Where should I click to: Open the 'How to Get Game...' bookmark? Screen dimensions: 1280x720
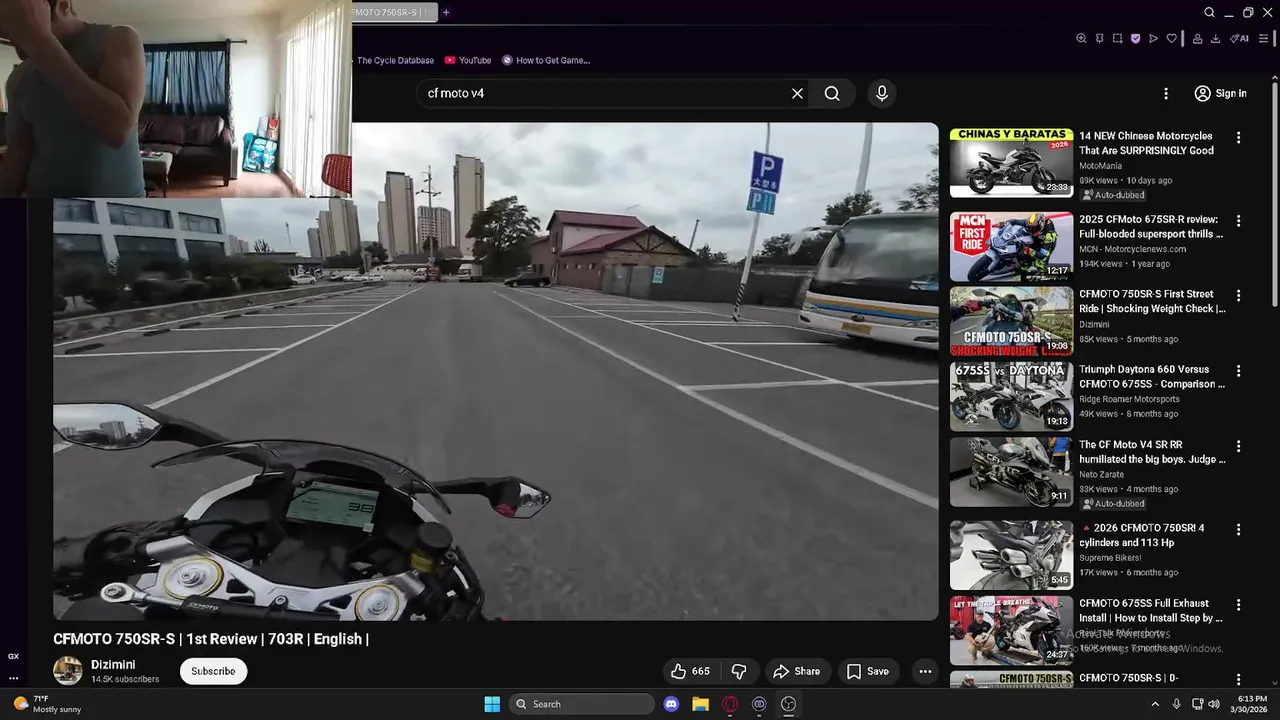pyautogui.click(x=546, y=60)
